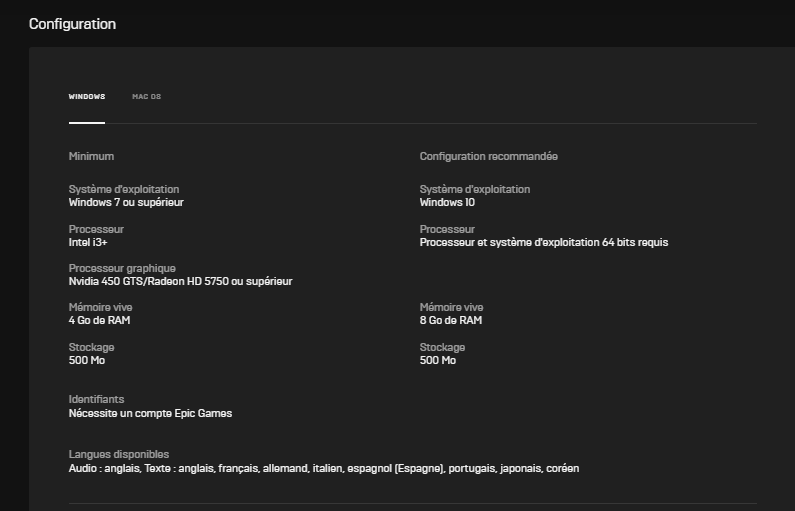This screenshot has width=795, height=511.
Task: Select the 4 Go de RAM value
Action: click(x=99, y=320)
